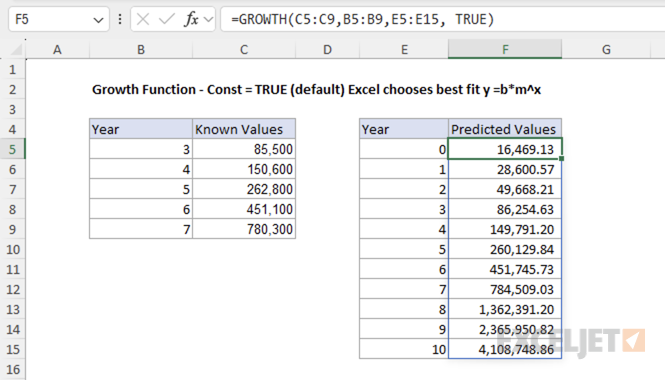The image size is (665, 380).
Task: Select column A header
Action: pyautogui.click(x=57, y=50)
